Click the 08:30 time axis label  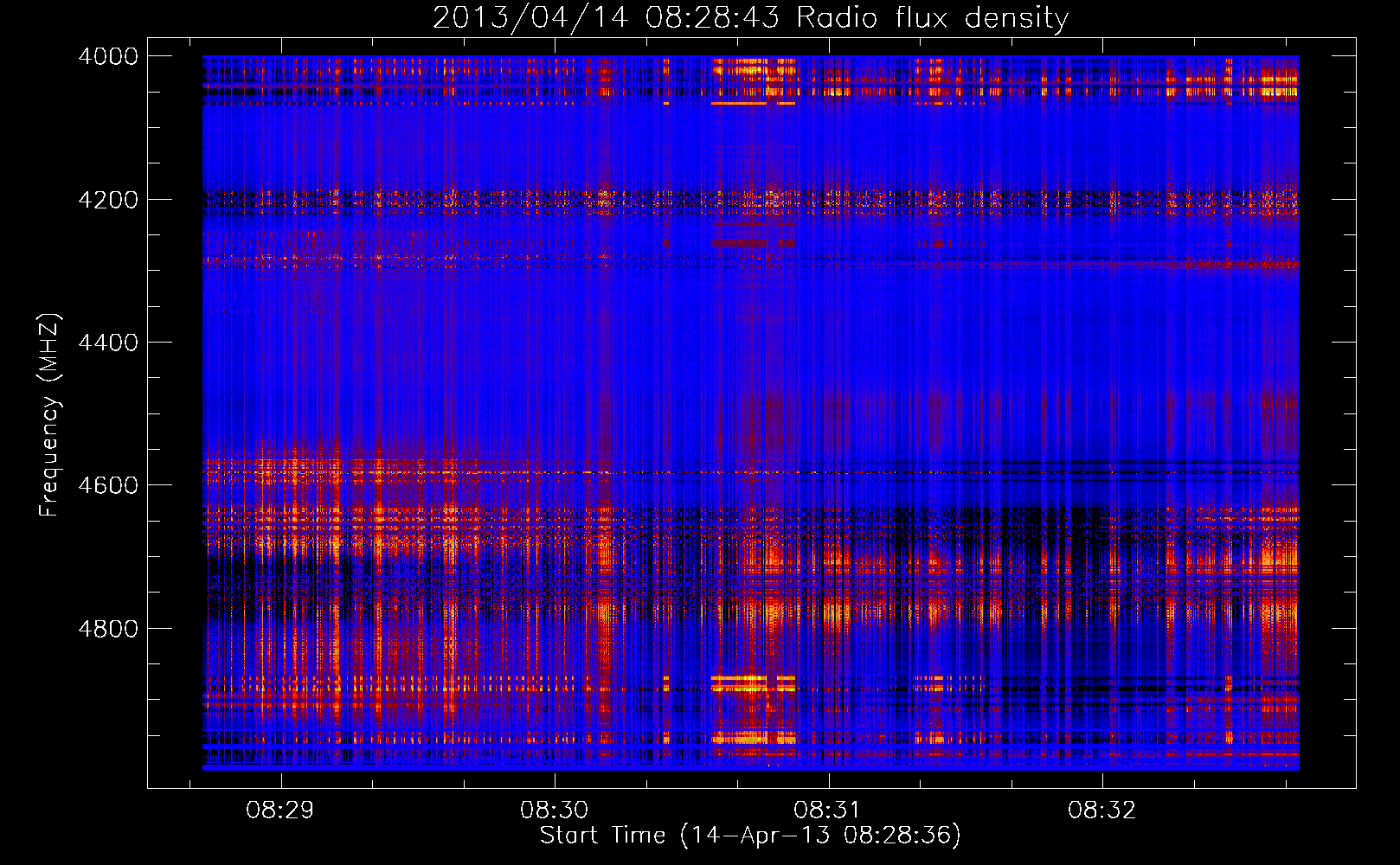[x=554, y=811]
